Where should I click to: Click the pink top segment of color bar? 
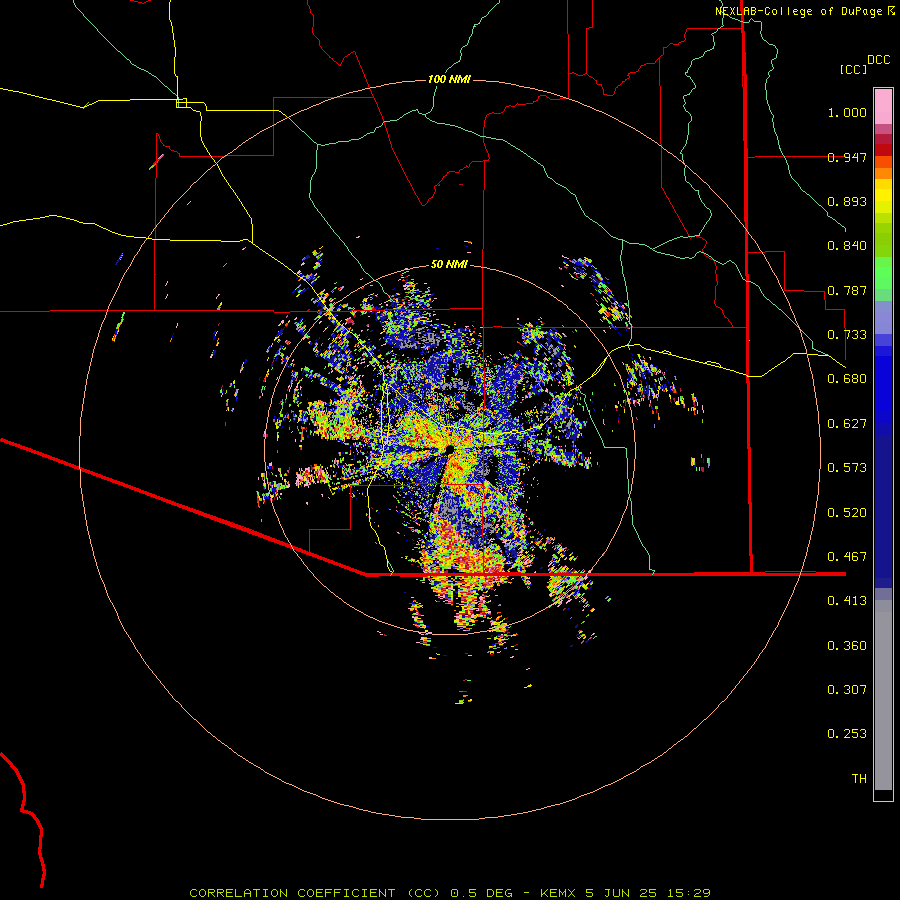tap(883, 107)
